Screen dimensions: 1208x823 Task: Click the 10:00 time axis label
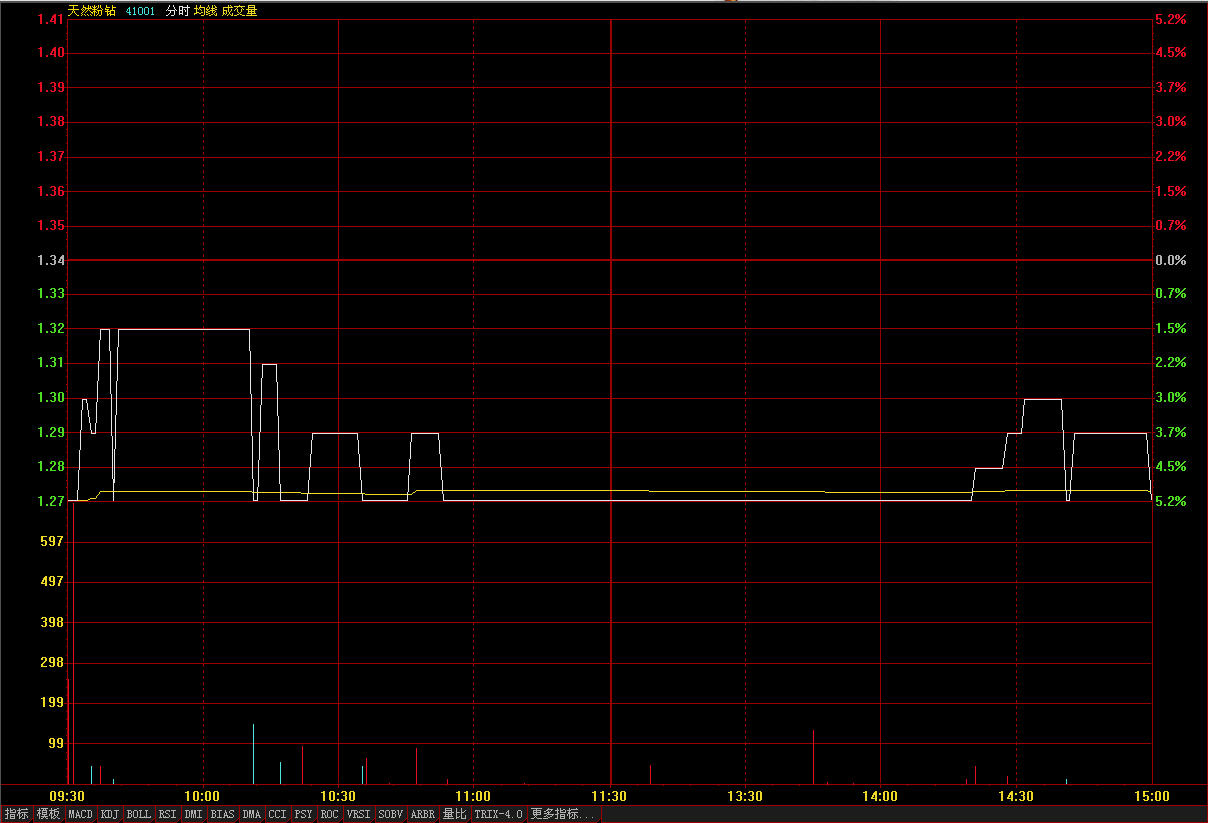tap(203, 797)
